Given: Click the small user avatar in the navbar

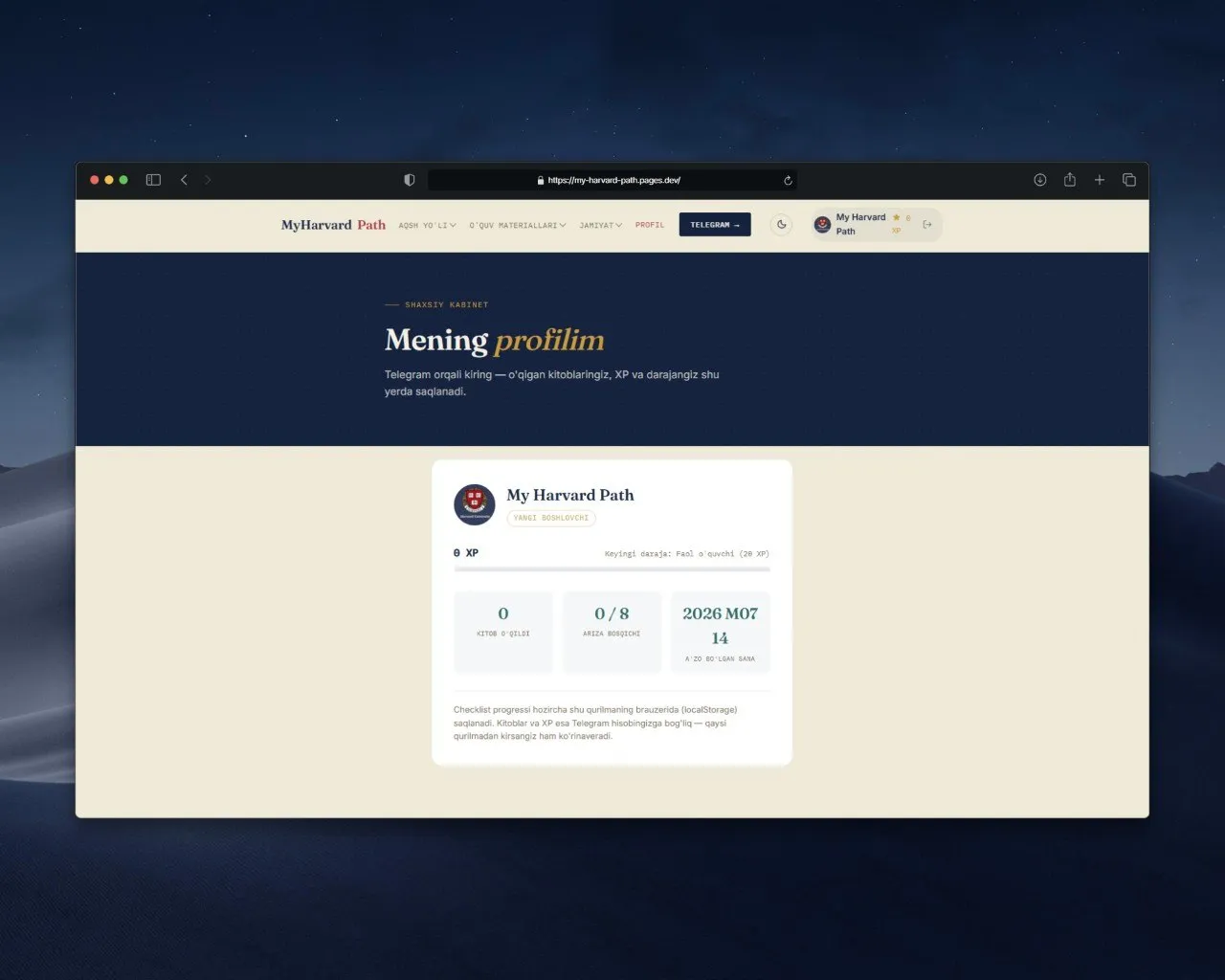Looking at the screenshot, I should (822, 225).
